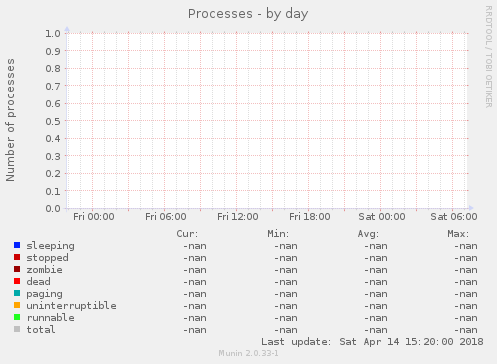Click the 'paging' legend label
This screenshot has width=497, height=364.
coord(44,294)
